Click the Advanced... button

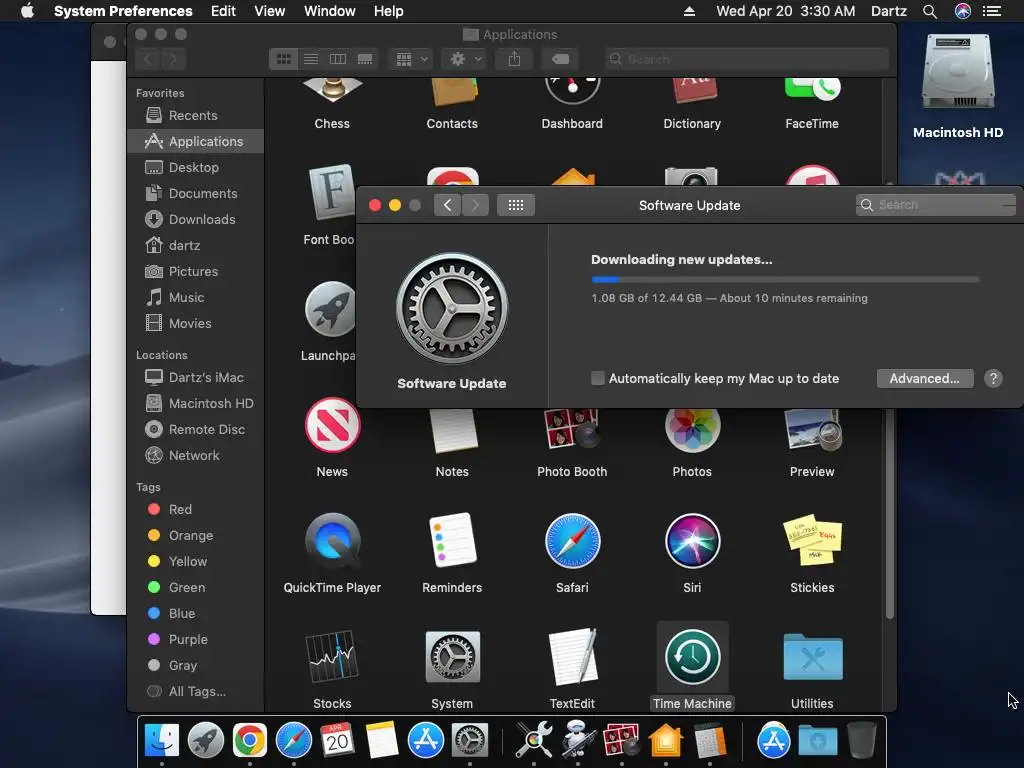(925, 379)
